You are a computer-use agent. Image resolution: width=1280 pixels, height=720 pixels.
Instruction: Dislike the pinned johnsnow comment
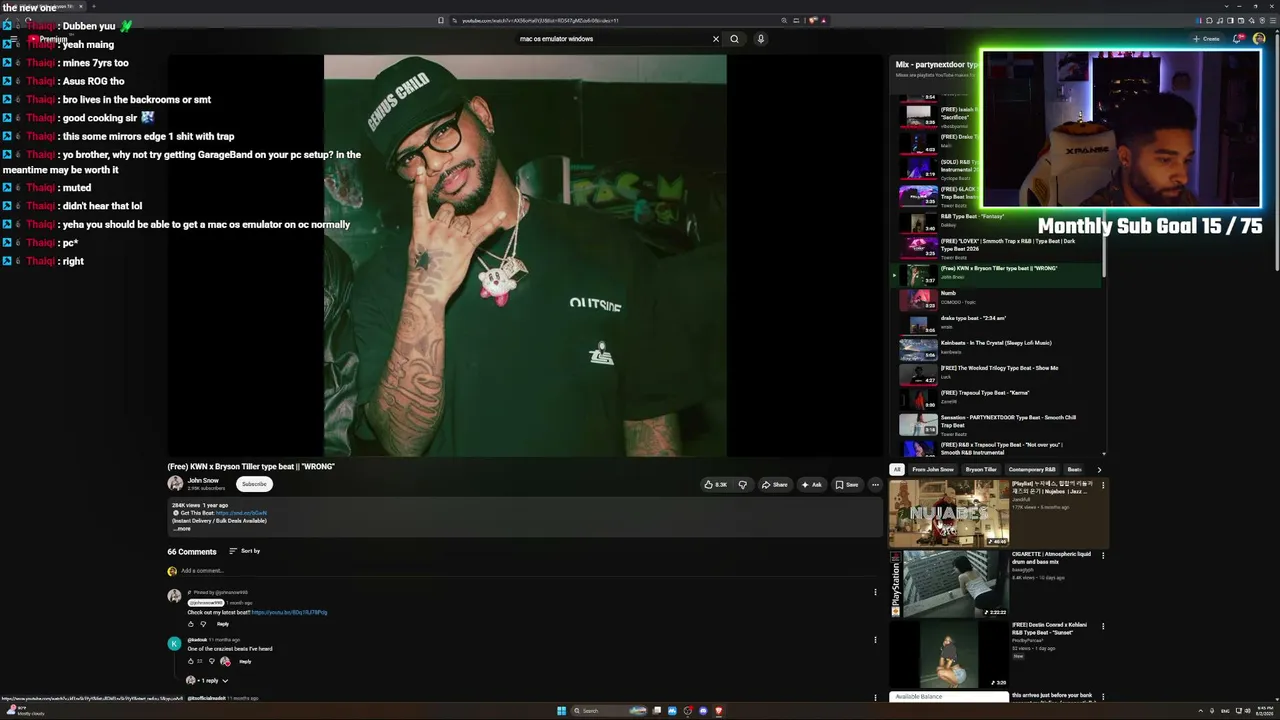(203, 624)
